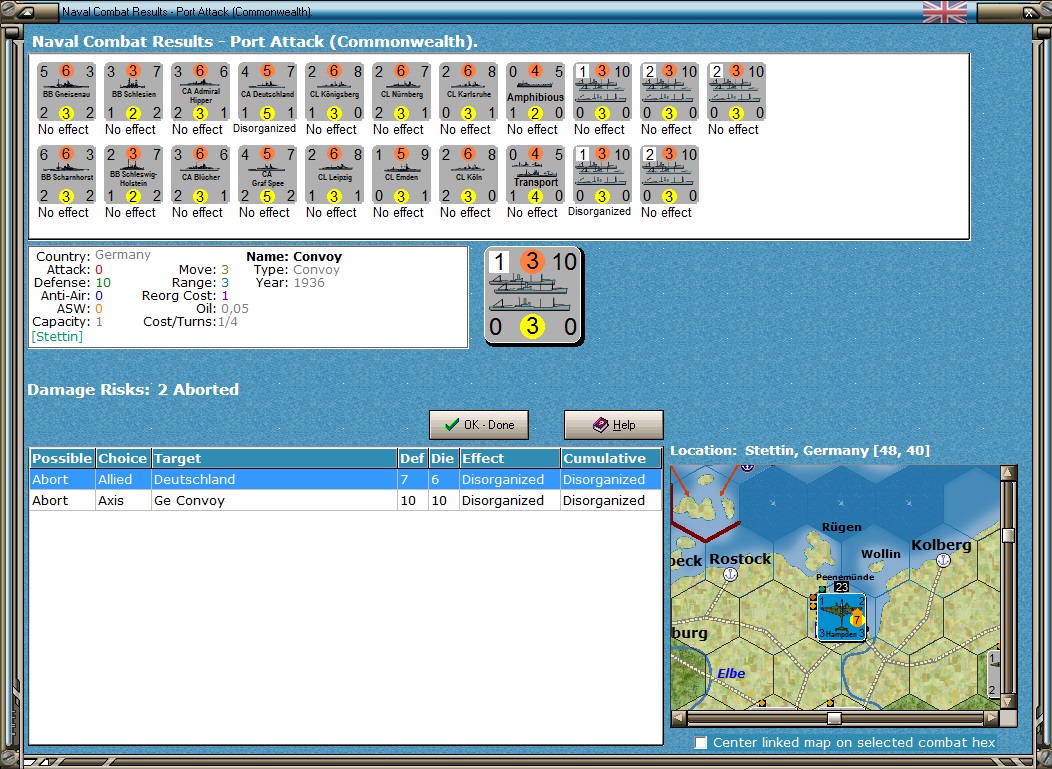Screen dimensions: 1052x769
Task: Click the 23 stack marker on map
Action: pos(841,587)
